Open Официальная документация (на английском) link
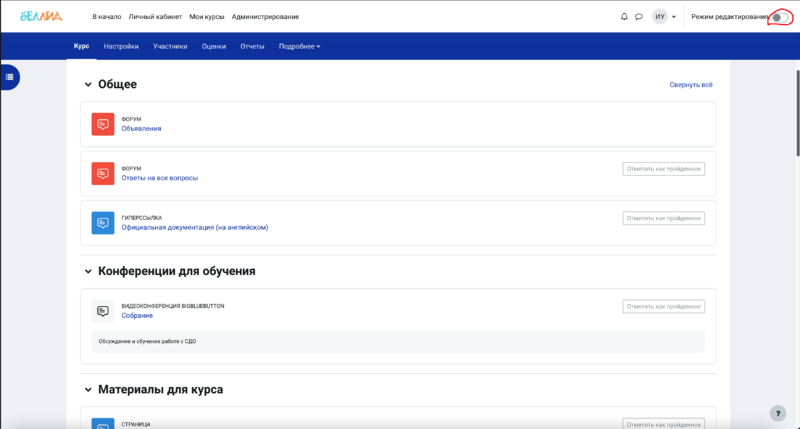 (195, 228)
